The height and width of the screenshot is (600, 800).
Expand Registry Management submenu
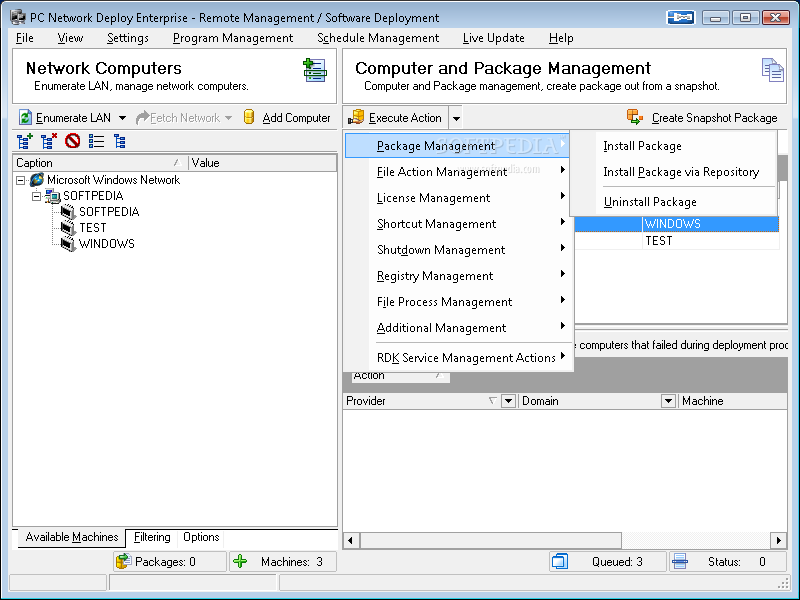[457, 276]
